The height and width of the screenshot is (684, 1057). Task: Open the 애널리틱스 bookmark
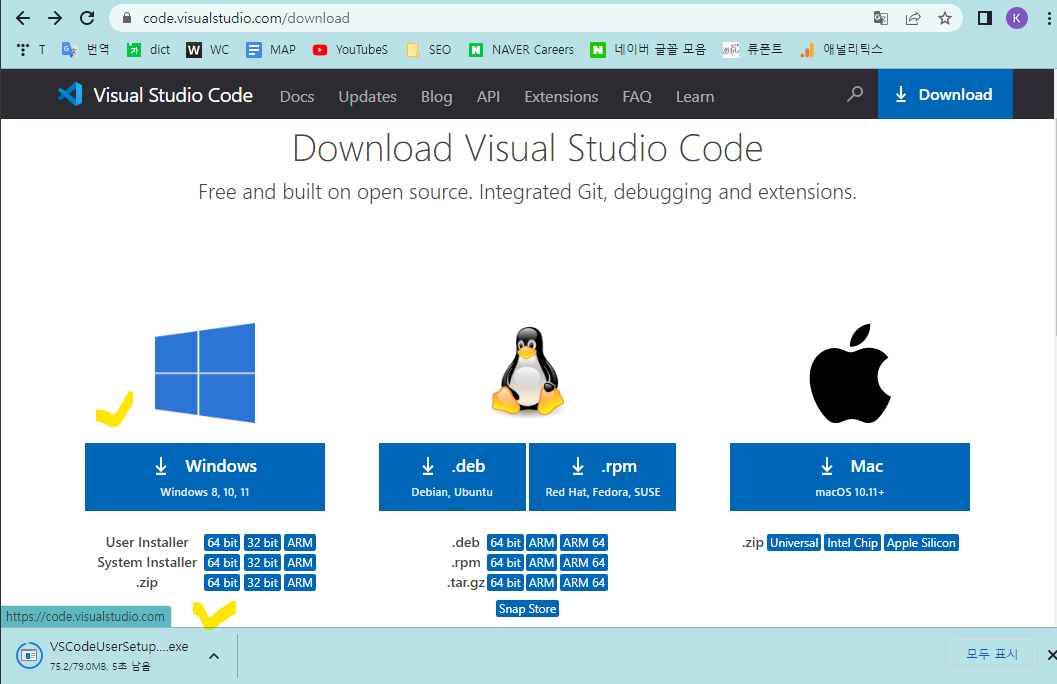pyautogui.click(x=841, y=49)
